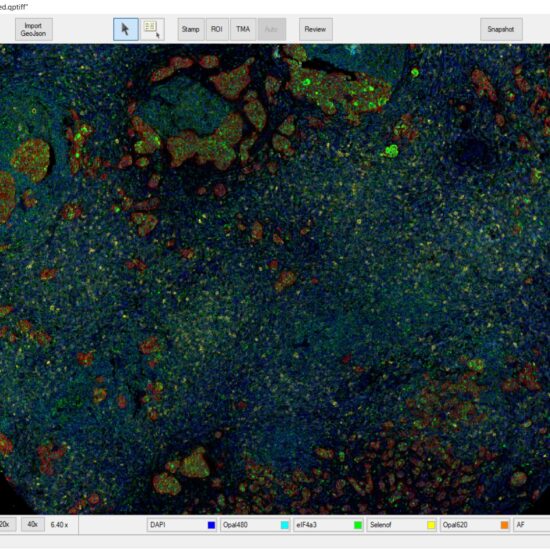
Task: Click the yellow Selenof color swatch
Action: tap(431, 525)
